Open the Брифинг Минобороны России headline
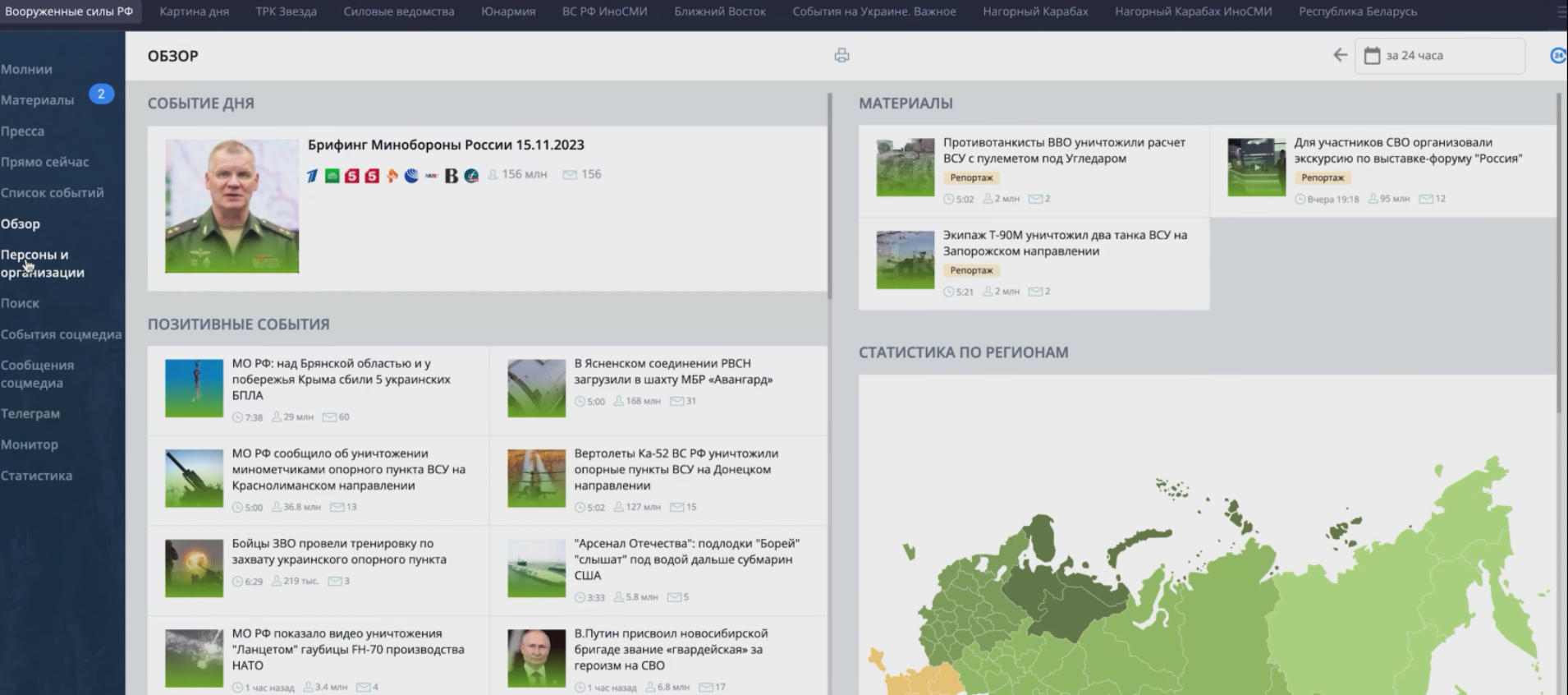The width and height of the screenshot is (1568, 695). [446, 145]
